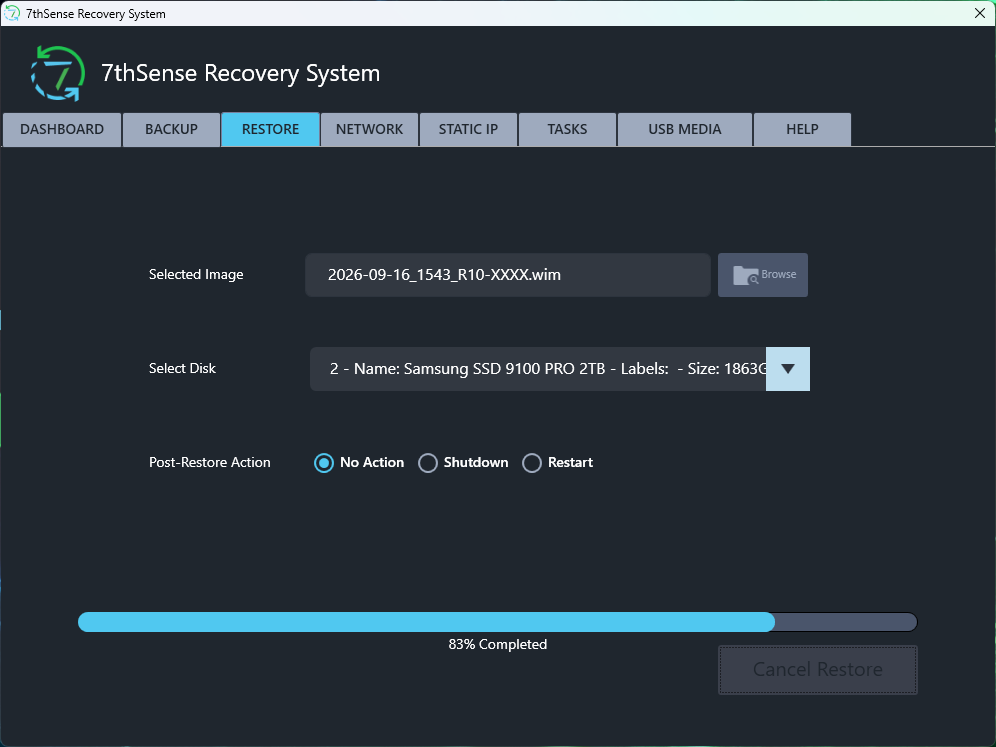Switch to the USB MEDIA tab
The width and height of the screenshot is (996, 747).
pos(685,130)
